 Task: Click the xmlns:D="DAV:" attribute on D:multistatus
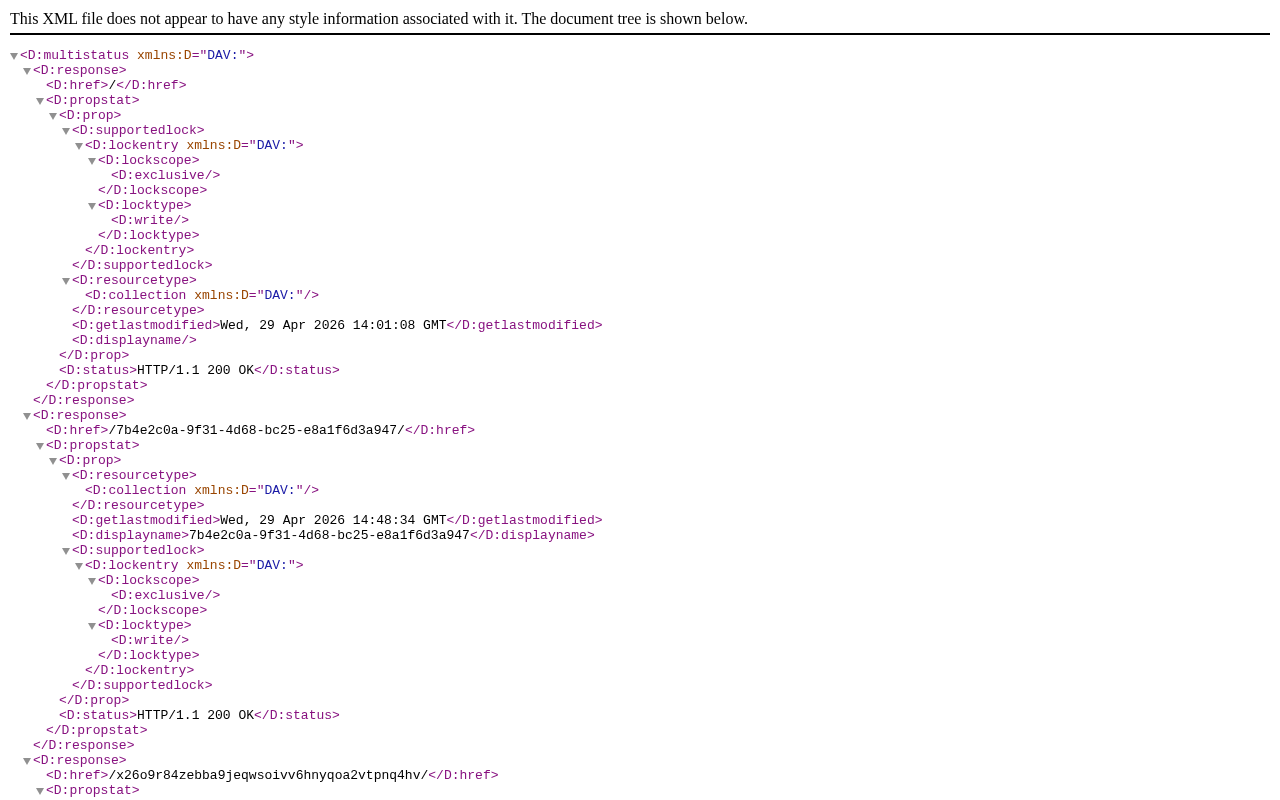191,56
